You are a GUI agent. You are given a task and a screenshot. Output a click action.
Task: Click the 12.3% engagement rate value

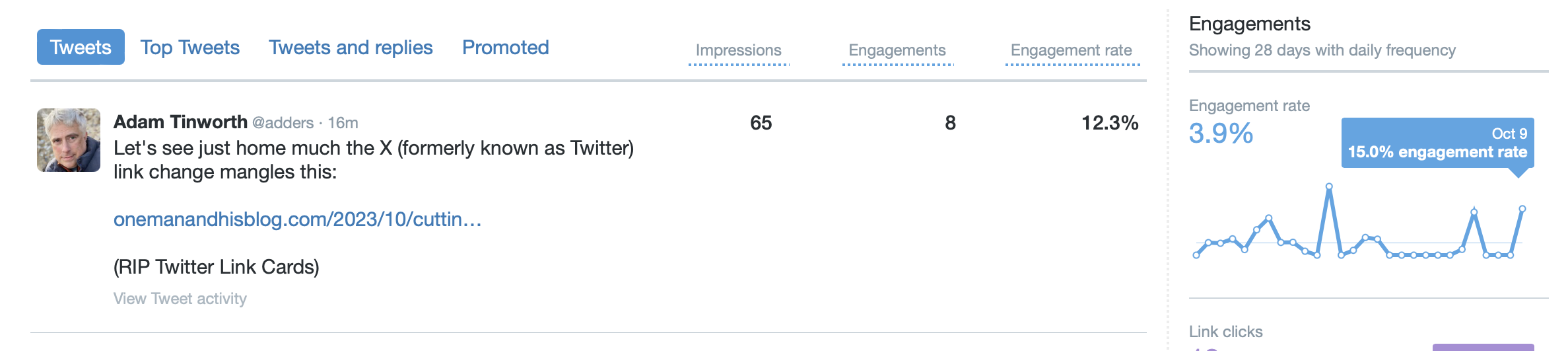click(x=1109, y=123)
